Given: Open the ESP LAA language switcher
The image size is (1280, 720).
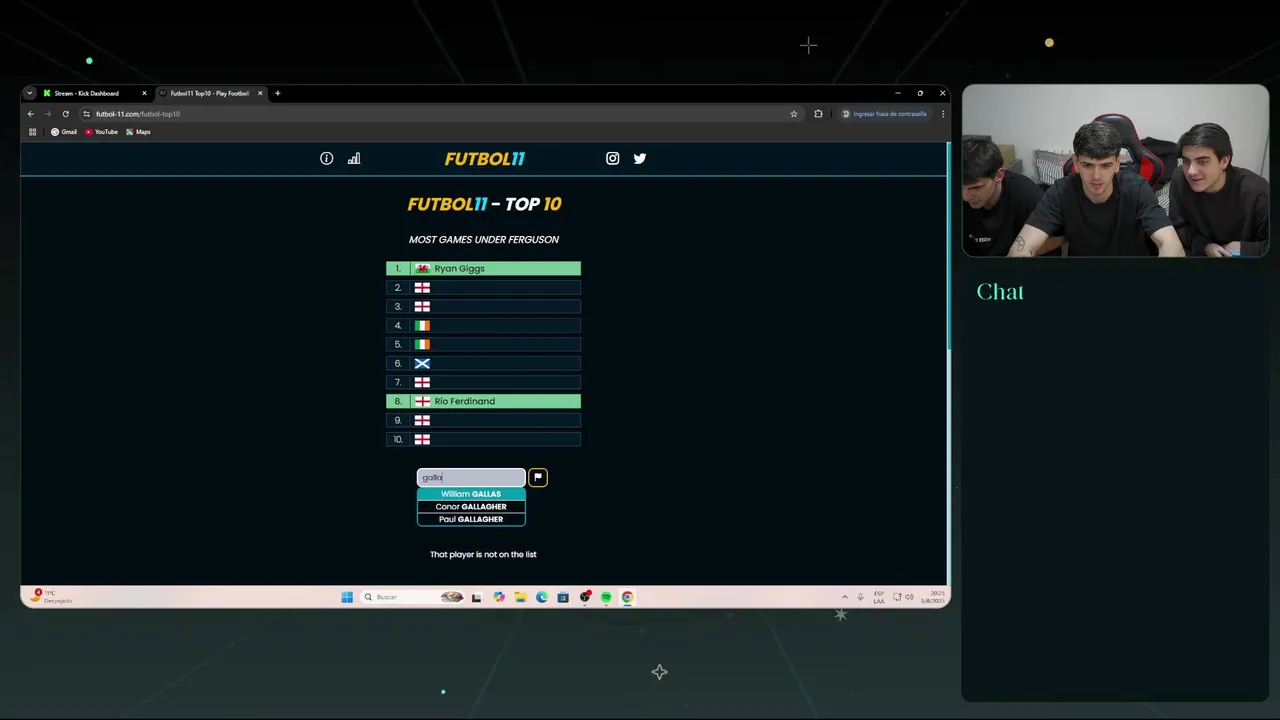Looking at the screenshot, I should pos(879,597).
